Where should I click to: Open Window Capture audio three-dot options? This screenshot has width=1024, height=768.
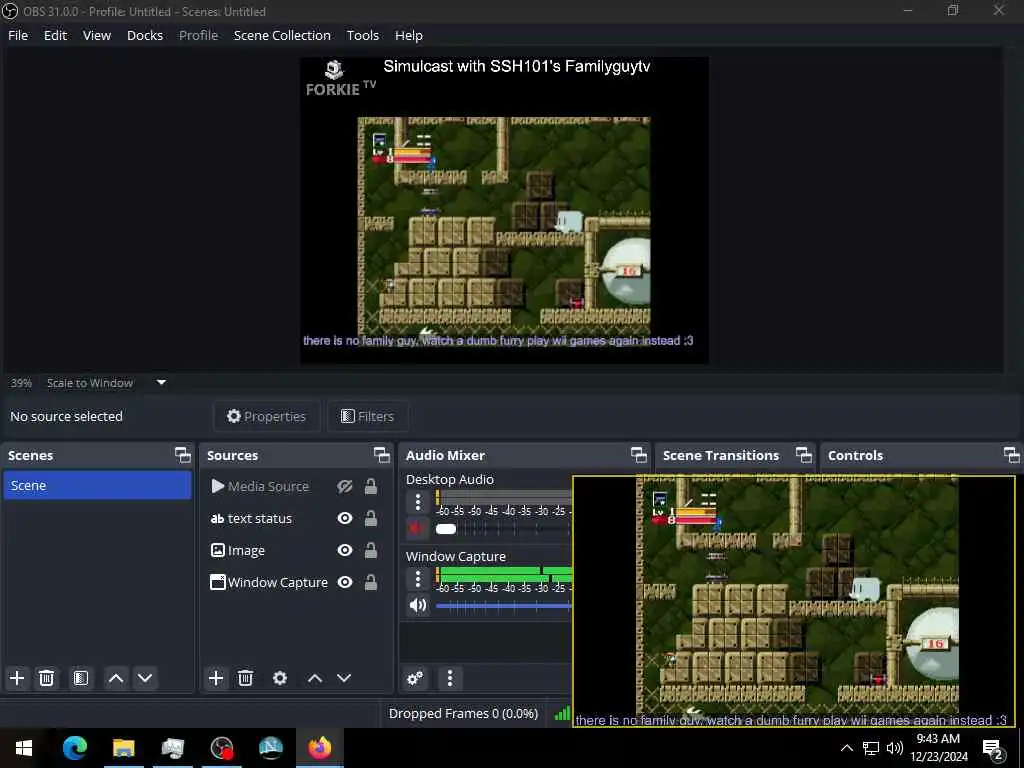coord(418,579)
